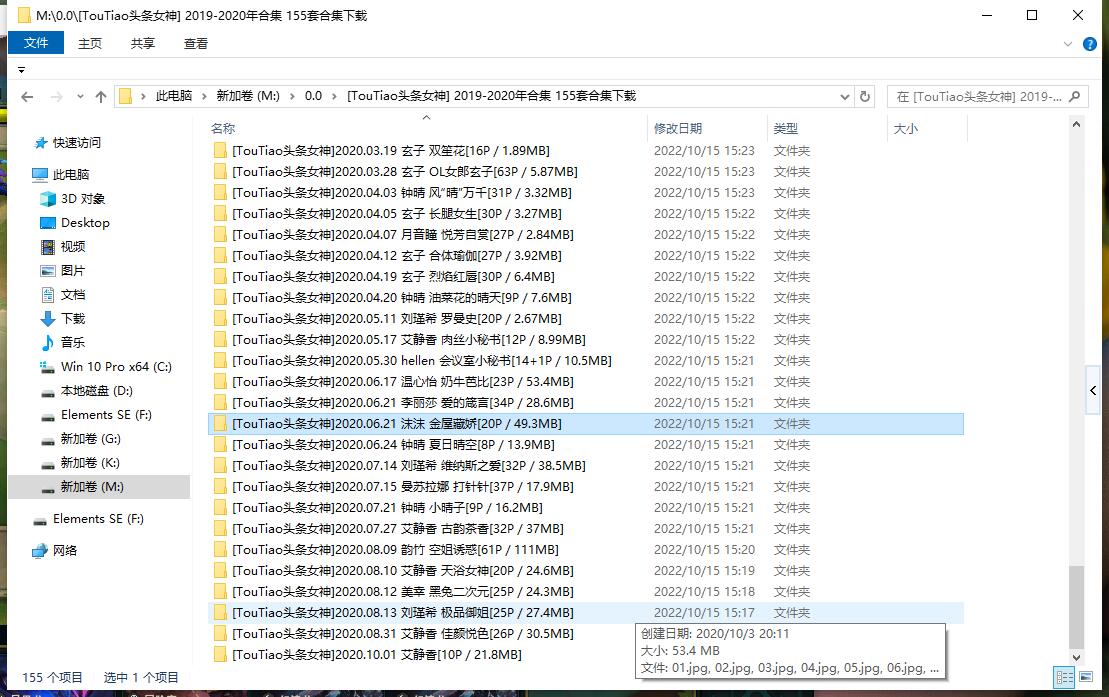Open the 文件 ribbon tab
Viewport: 1109px width, 697px height.
(36, 42)
